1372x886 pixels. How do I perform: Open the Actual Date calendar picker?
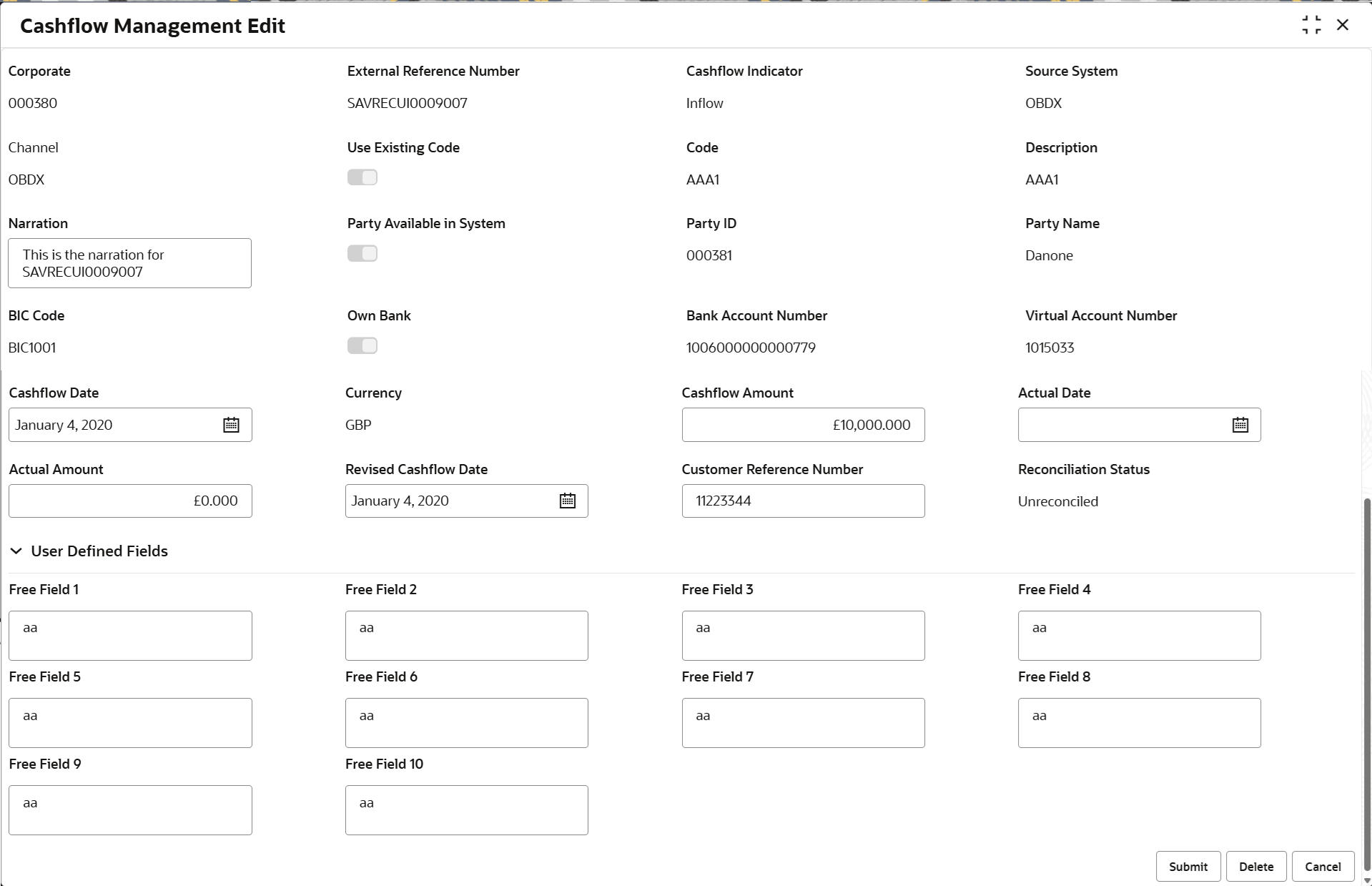point(1240,425)
